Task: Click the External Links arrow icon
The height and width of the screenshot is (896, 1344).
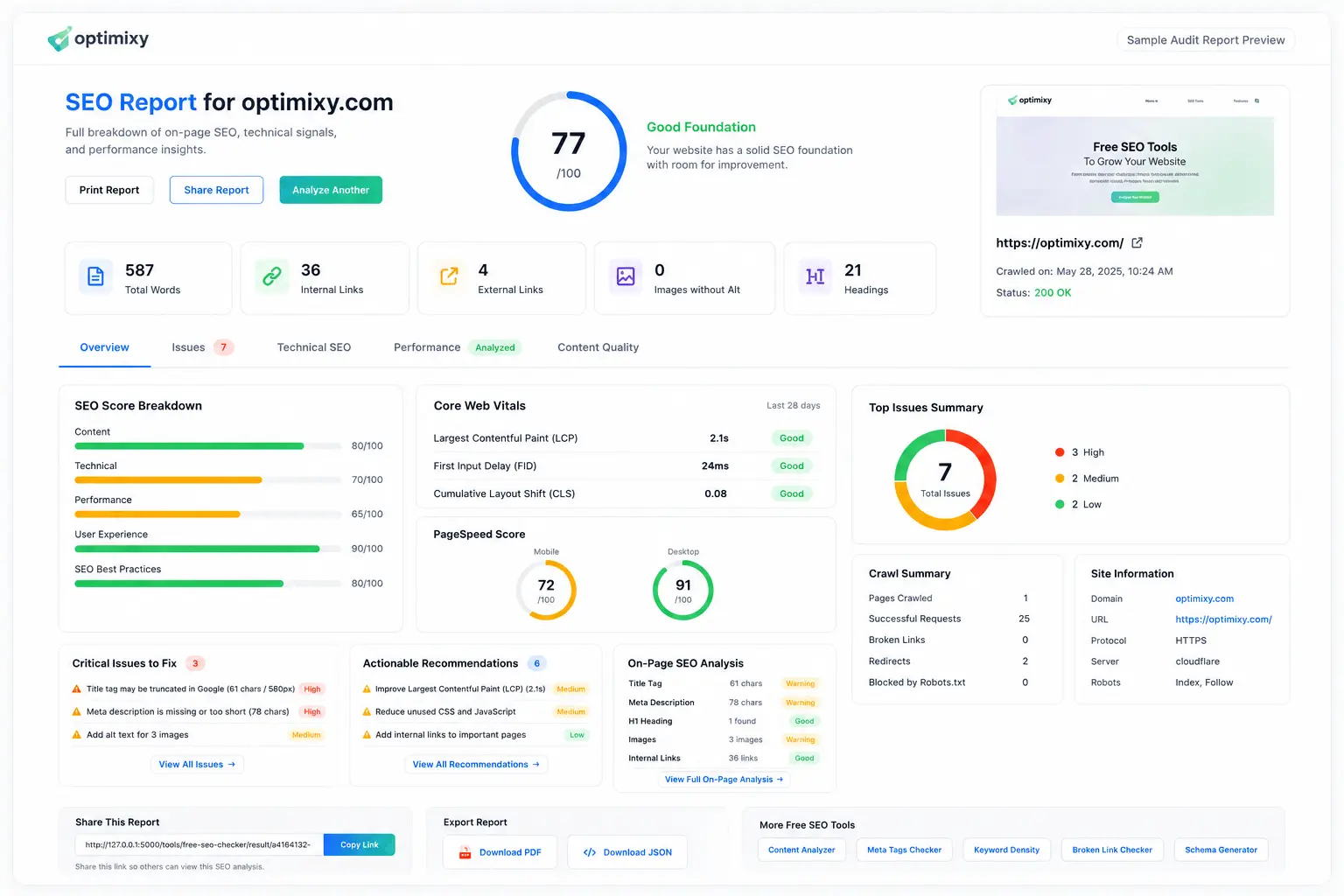Action: coord(449,276)
